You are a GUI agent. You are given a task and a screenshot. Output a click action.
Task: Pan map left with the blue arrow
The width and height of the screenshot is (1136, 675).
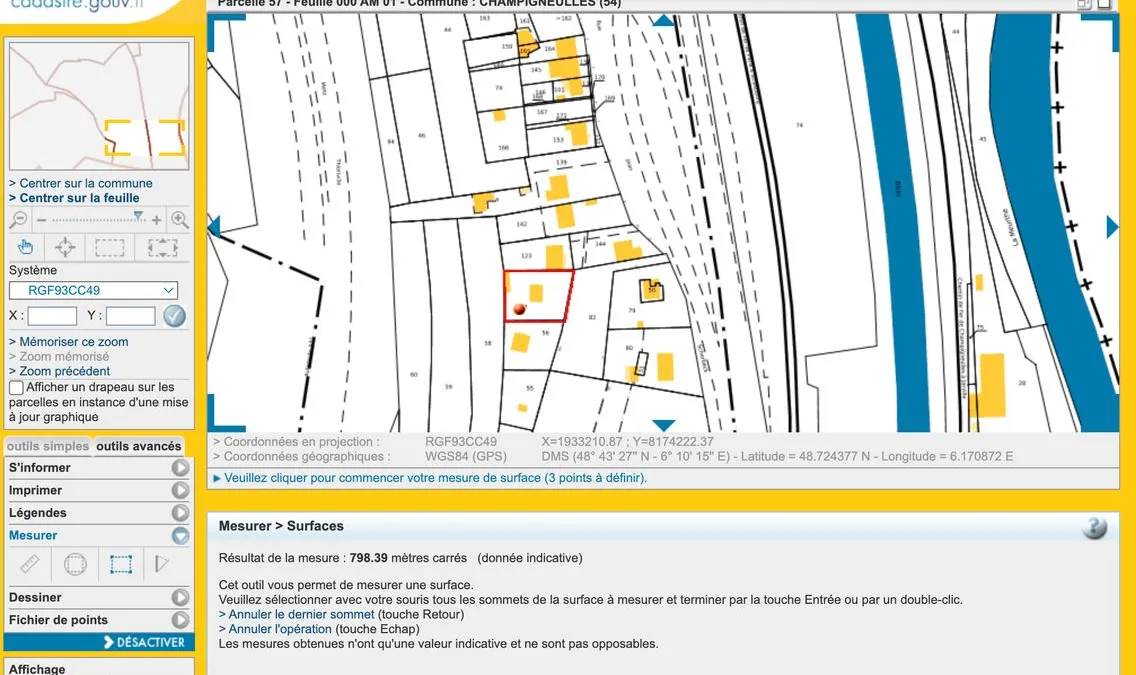point(214,227)
